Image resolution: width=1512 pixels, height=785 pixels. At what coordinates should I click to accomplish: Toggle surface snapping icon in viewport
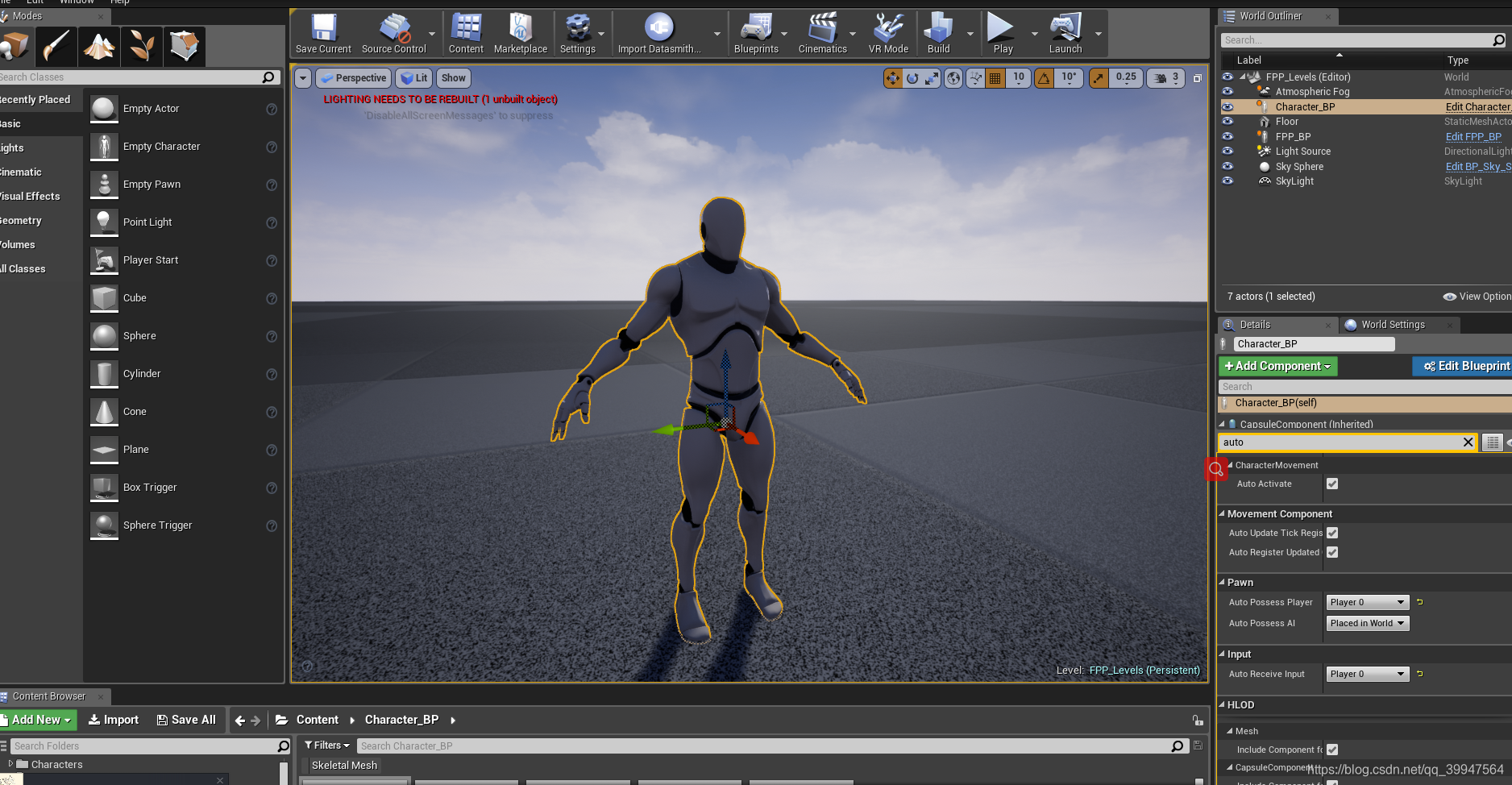tap(976, 78)
